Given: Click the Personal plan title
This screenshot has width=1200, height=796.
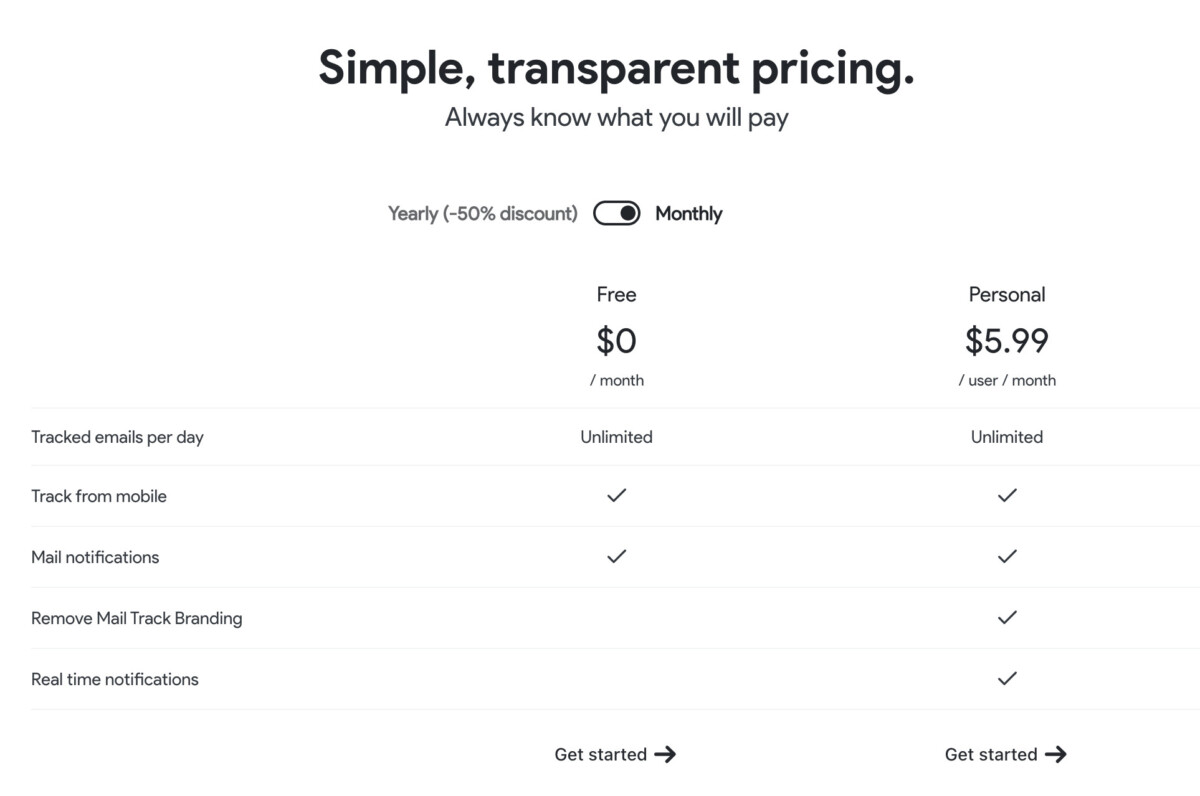Looking at the screenshot, I should [x=1007, y=295].
